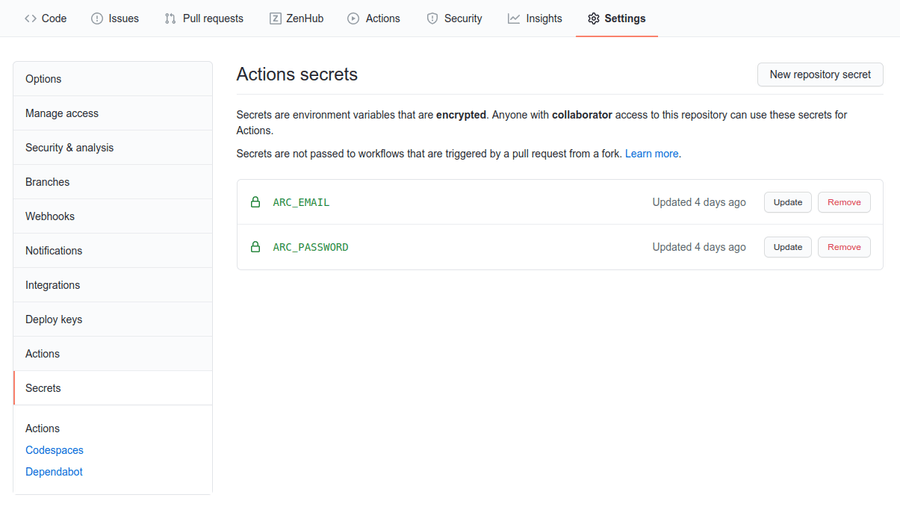Click the ARC_EMAIL secret name

point(301,203)
